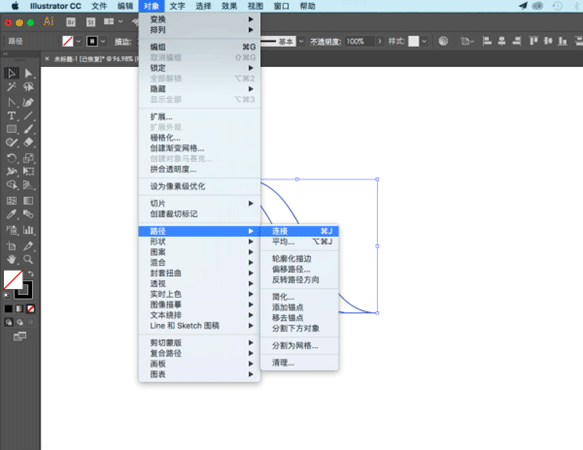This screenshot has width=583, height=450.
Task: Select the Direct Selection tool
Action: [x=28, y=73]
